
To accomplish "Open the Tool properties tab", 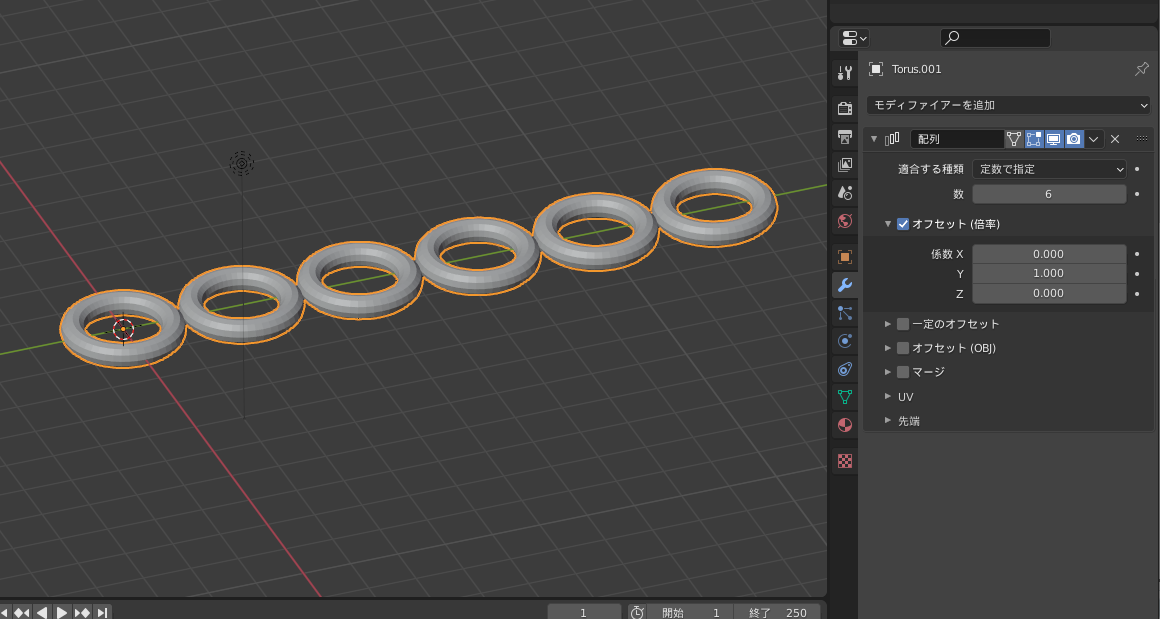I will 844,72.
